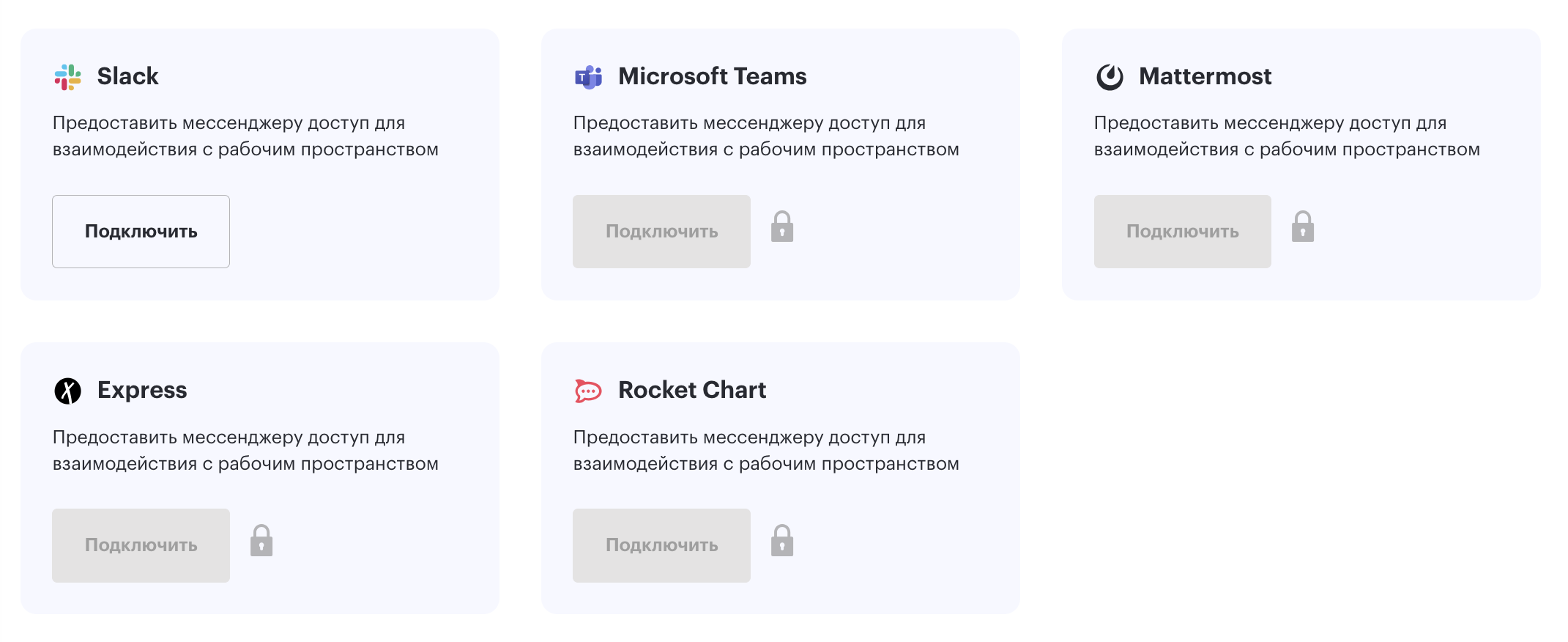The image size is (1568, 642).
Task: Click the Slack logo icon
Action: pyautogui.click(x=67, y=77)
